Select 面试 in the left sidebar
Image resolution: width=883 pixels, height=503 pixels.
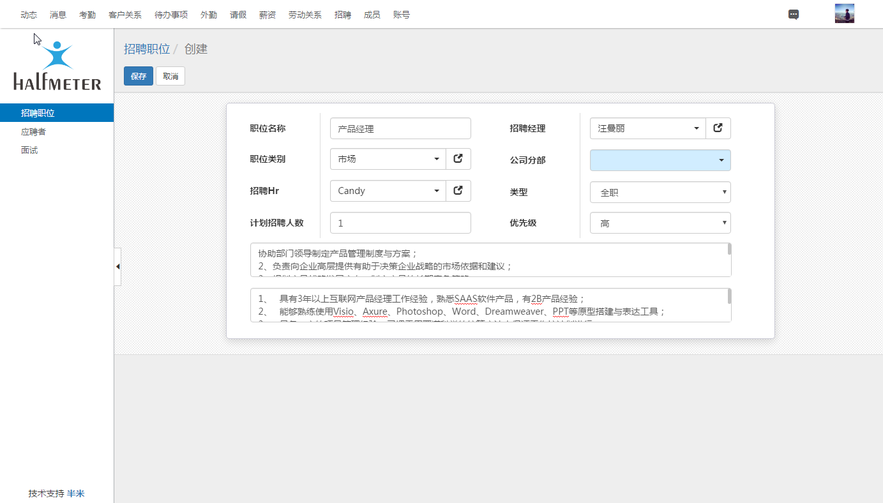tap(30, 150)
